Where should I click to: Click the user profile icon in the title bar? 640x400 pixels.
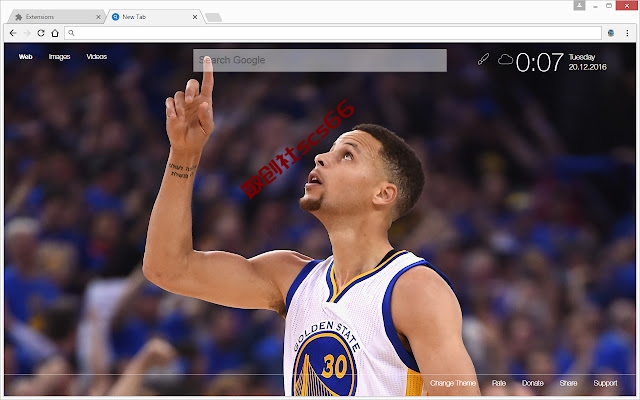coord(579,5)
